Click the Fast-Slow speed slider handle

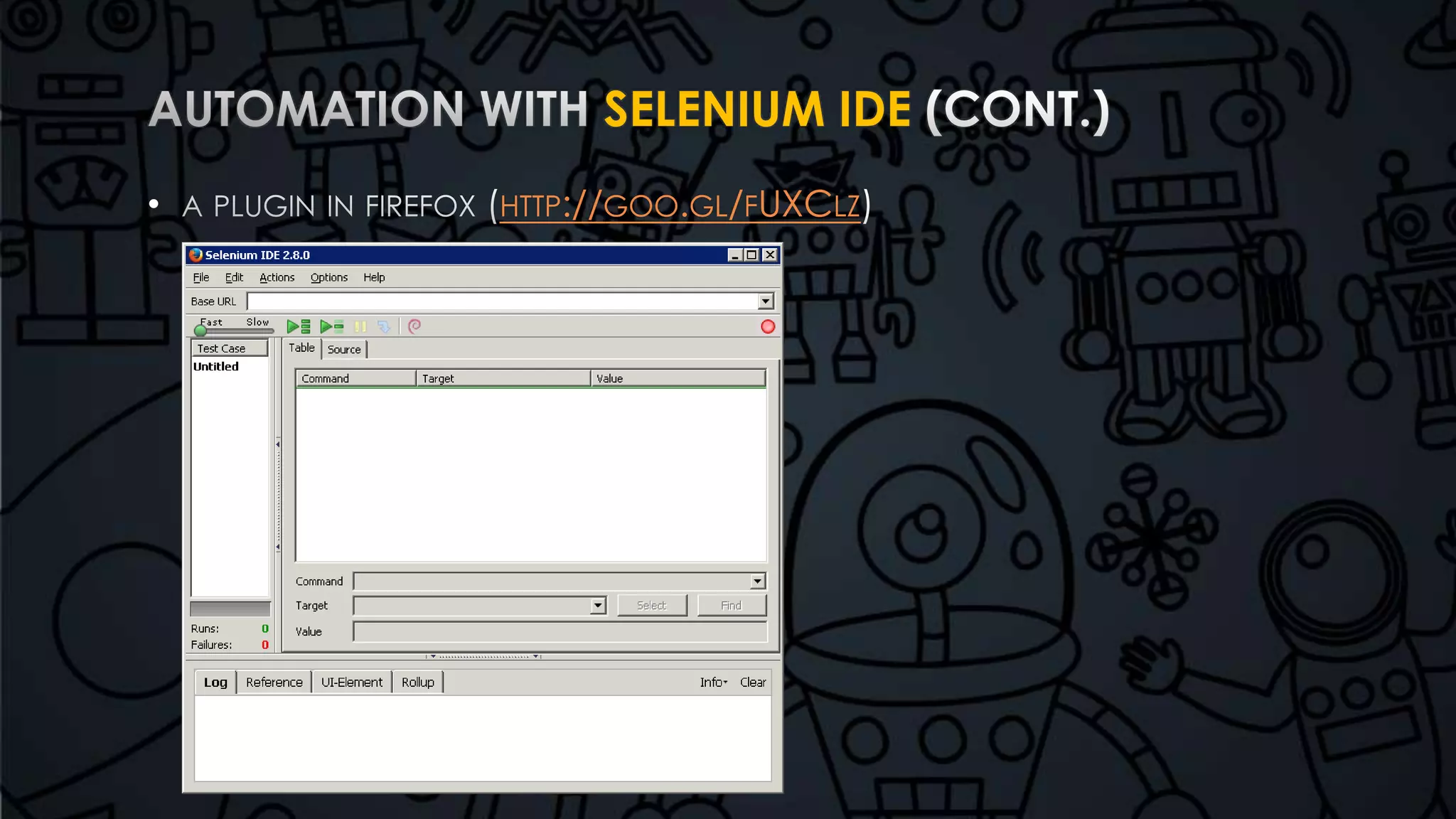(x=200, y=331)
